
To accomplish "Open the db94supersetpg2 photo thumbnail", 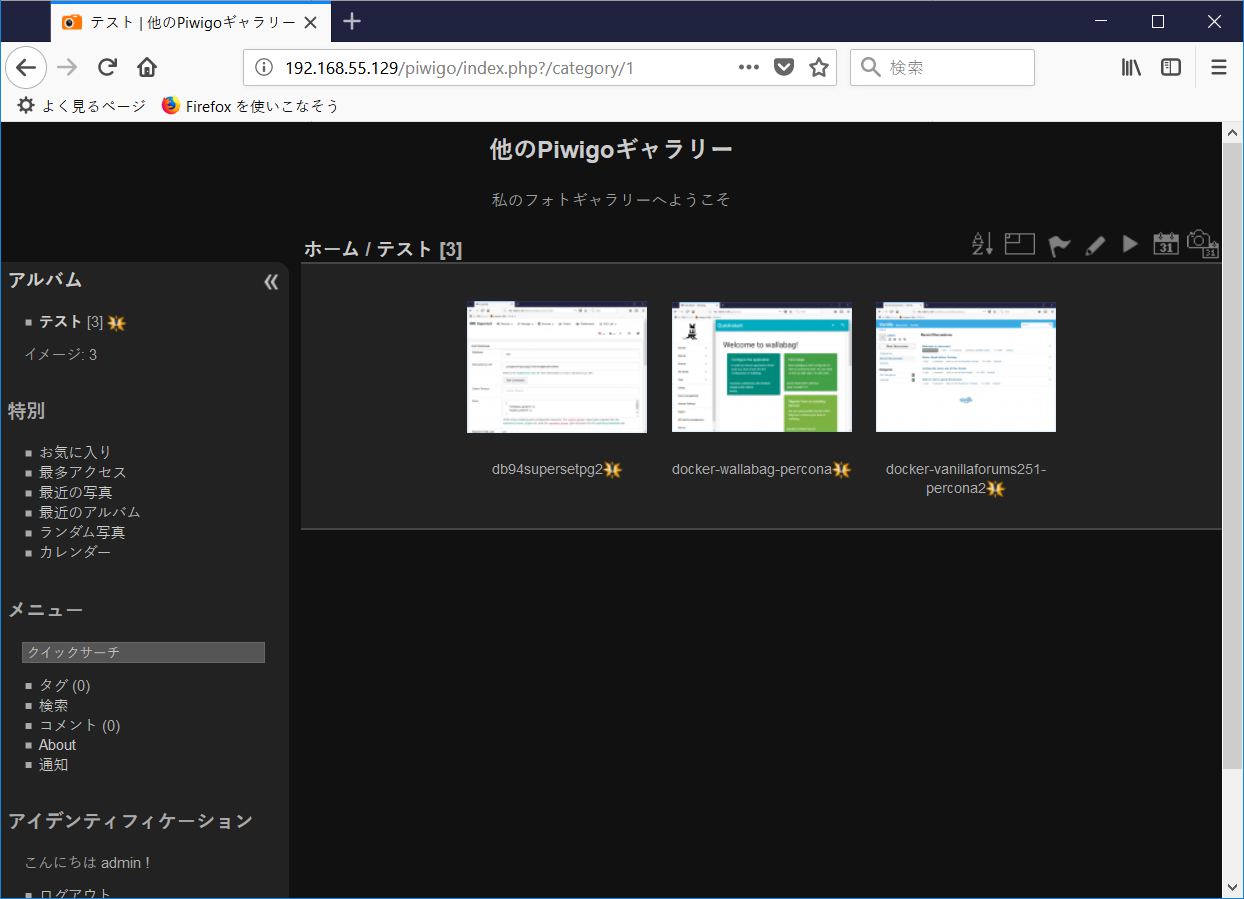I will [x=556, y=367].
